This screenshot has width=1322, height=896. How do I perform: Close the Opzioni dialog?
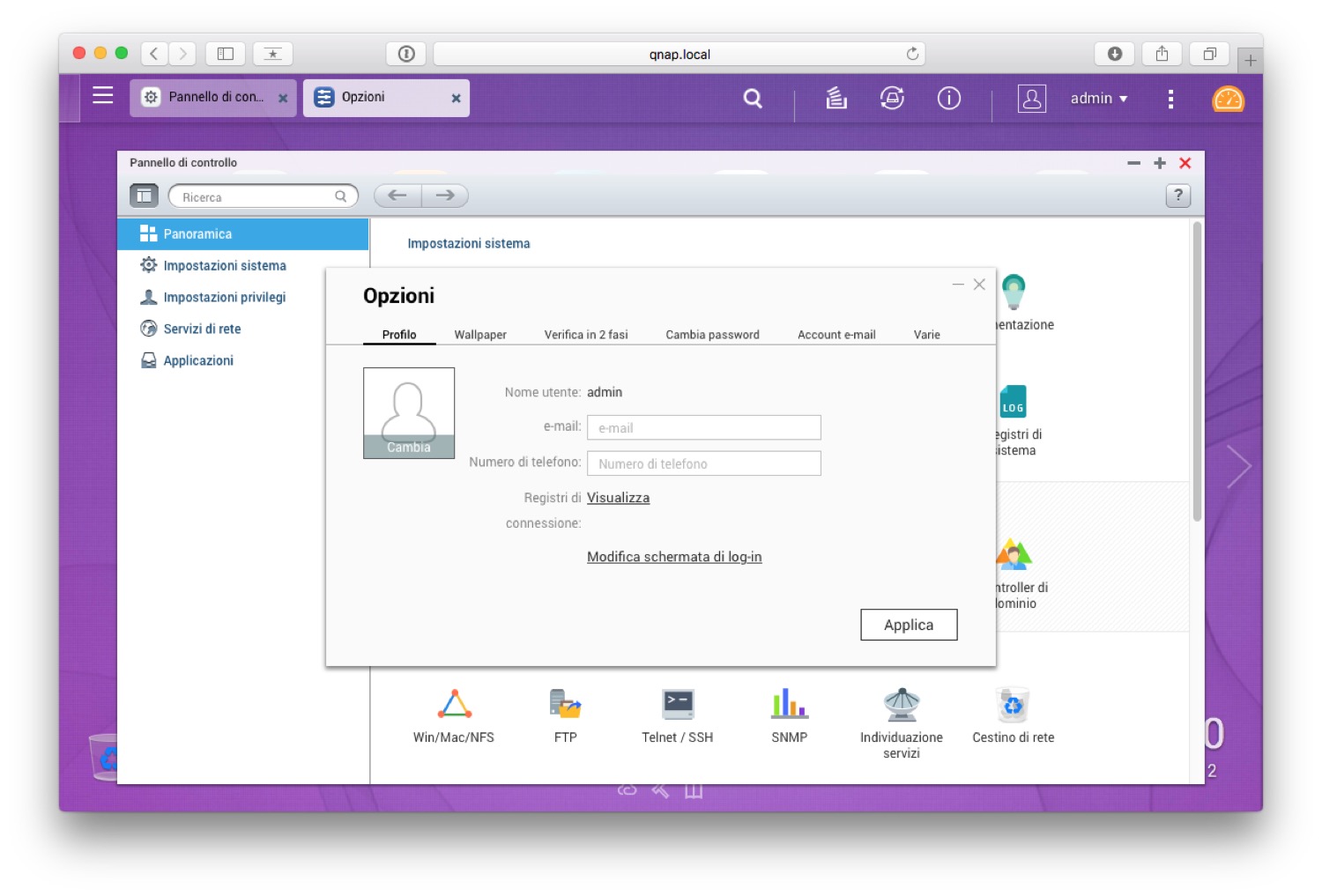click(x=979, y=285)
